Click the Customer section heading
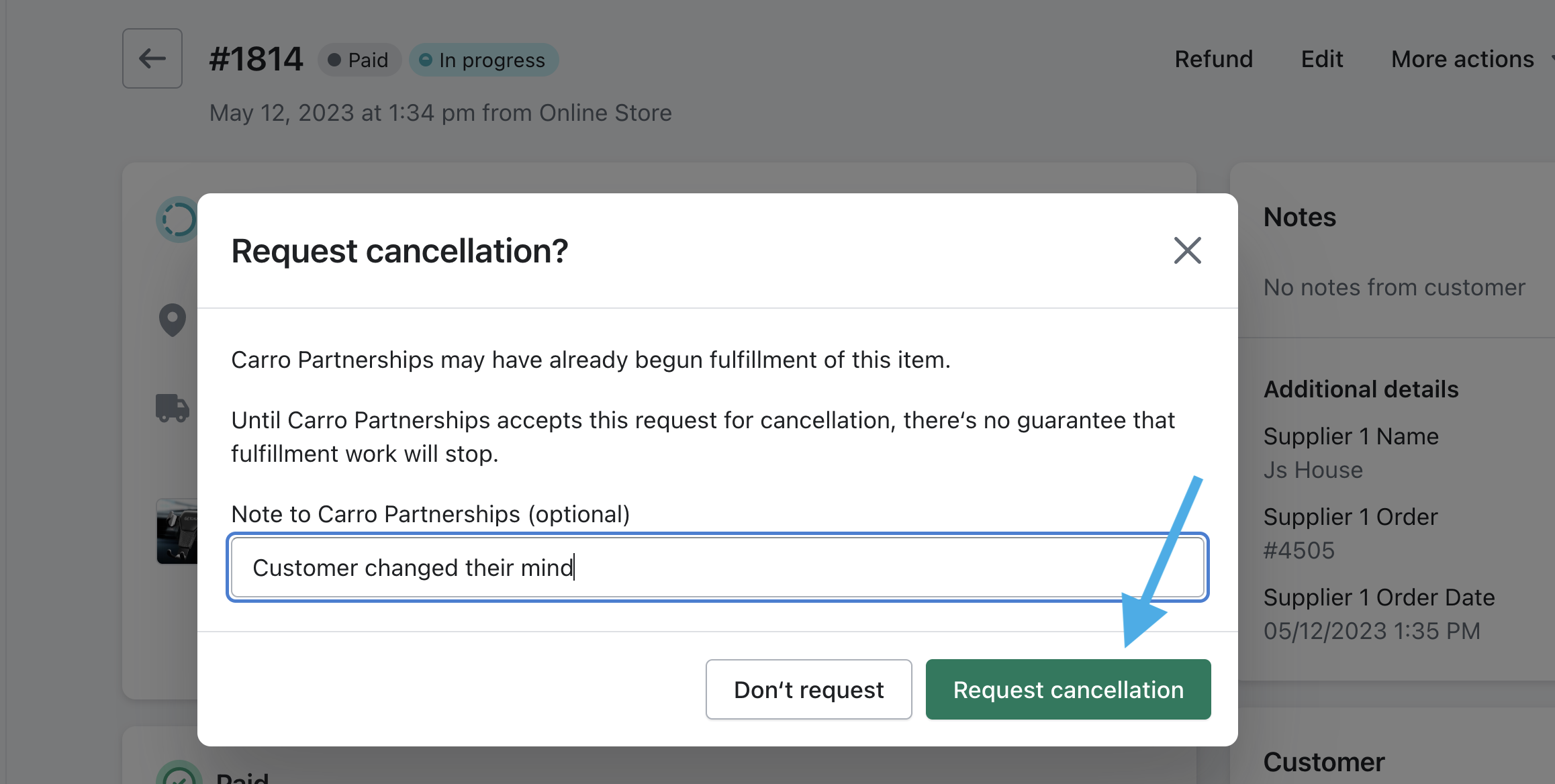 click(x=1323, y=762)
